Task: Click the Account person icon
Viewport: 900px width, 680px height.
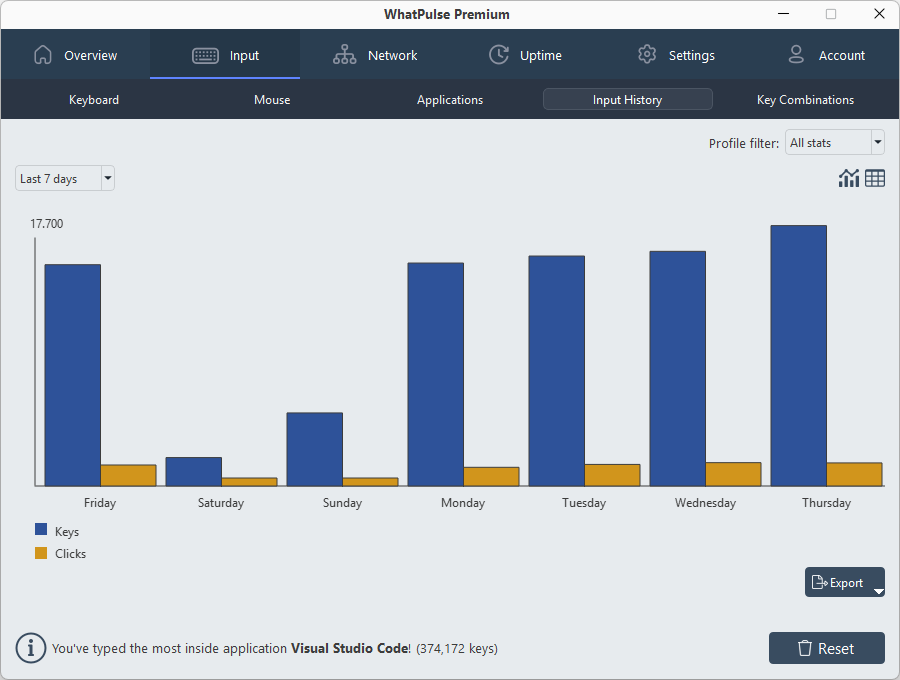Action: click(x=796, y=55)
